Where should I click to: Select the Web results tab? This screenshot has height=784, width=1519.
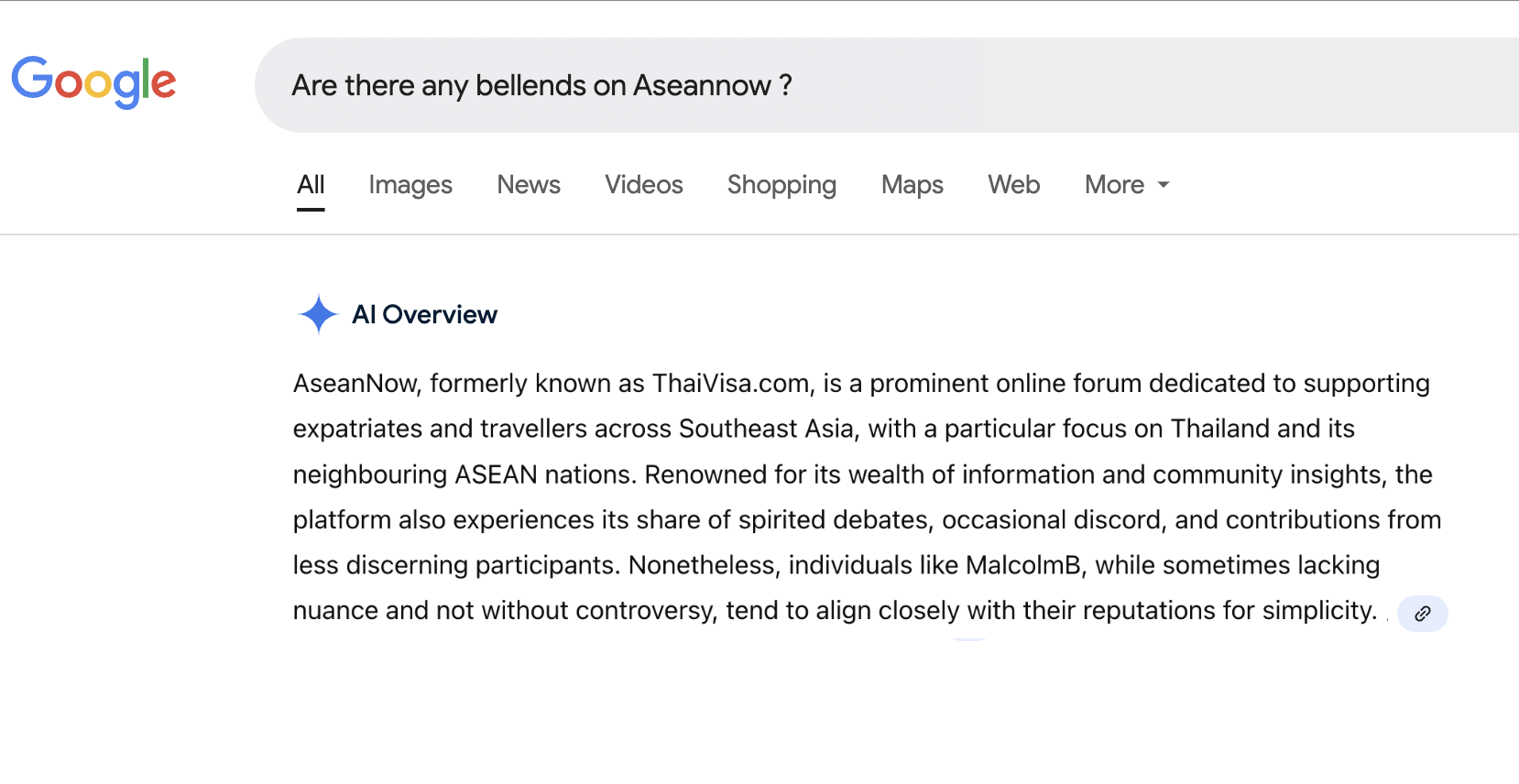coord(1013,185)
